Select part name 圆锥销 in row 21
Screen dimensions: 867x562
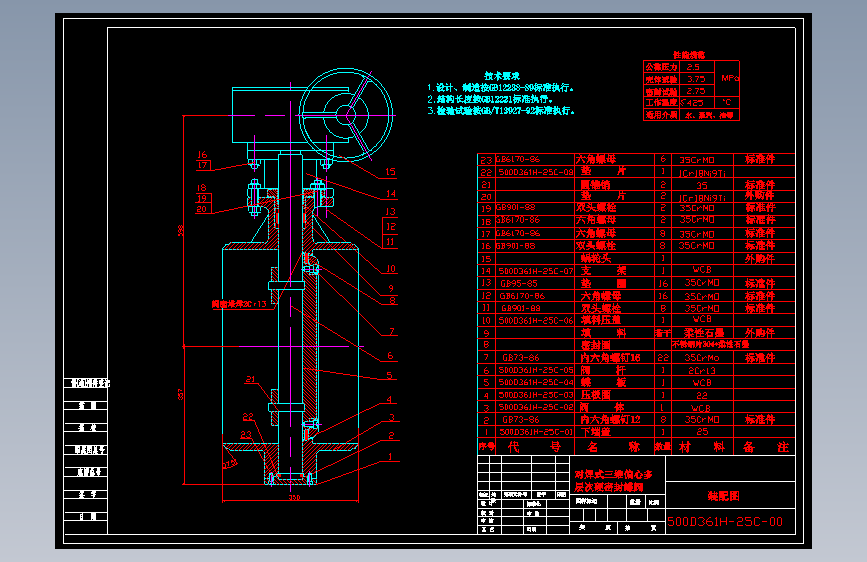point(596,185)
